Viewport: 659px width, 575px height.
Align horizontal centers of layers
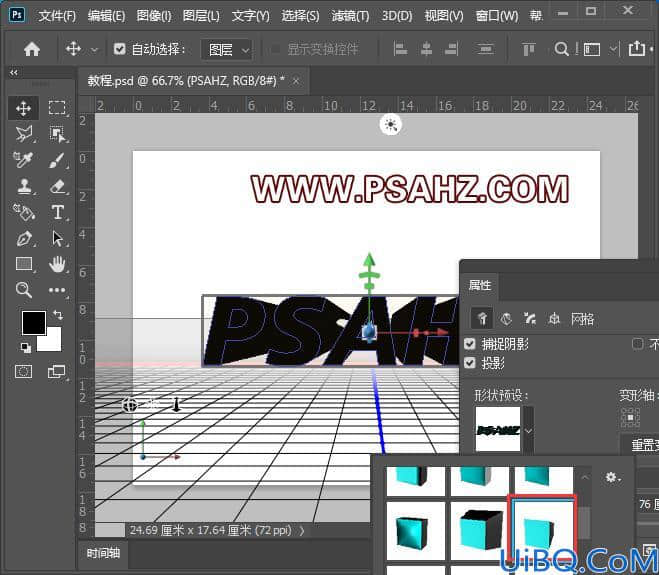point(426,49)
